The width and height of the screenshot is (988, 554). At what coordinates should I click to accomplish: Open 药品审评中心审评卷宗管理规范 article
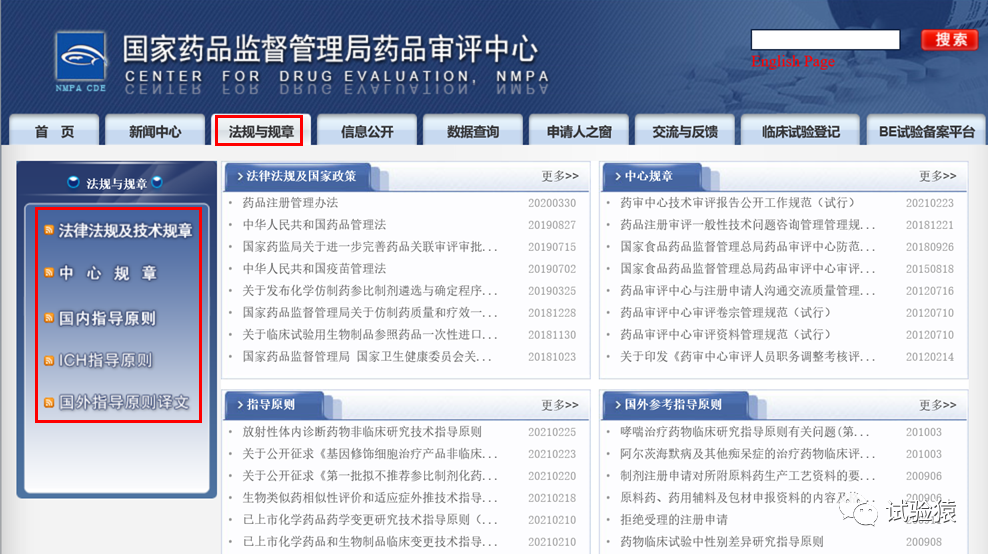725,313
